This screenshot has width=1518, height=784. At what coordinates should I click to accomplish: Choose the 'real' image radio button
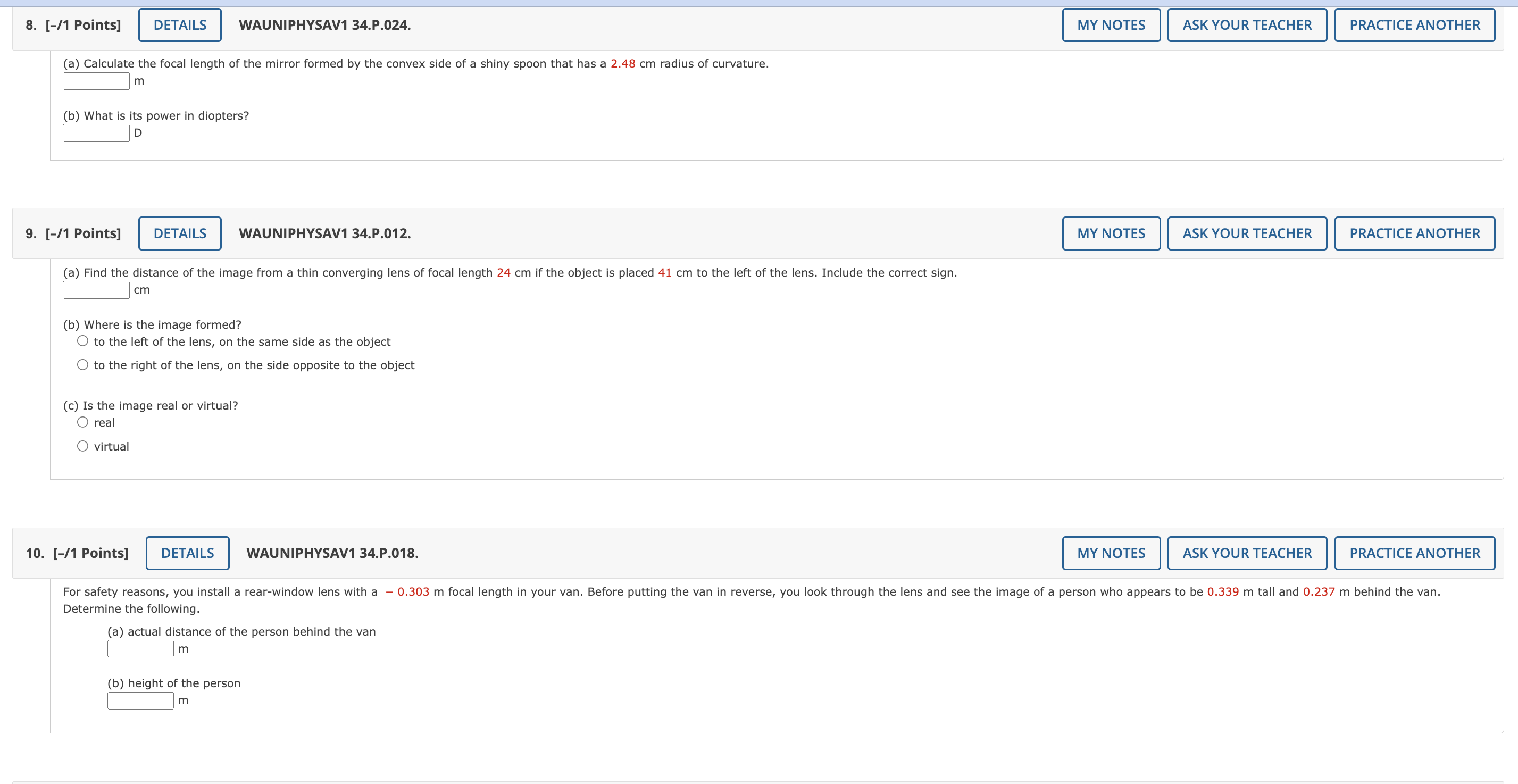point(82,422)
